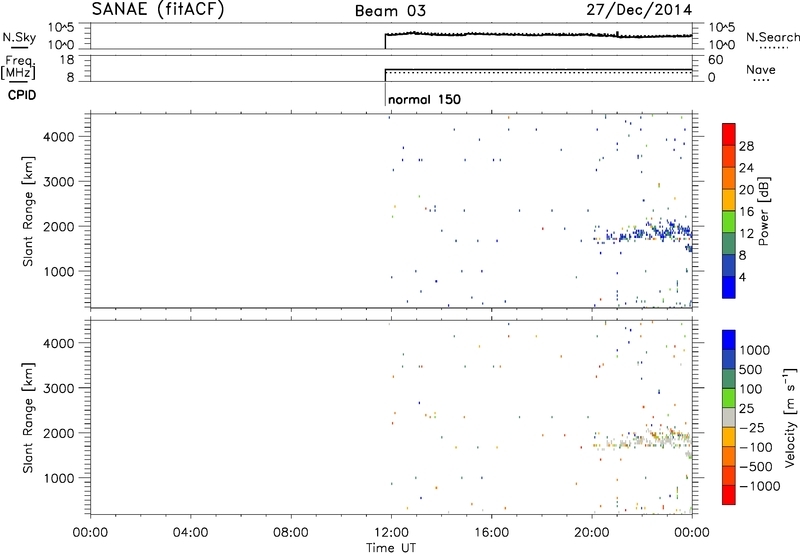Click the '20:00' time axis label
The image size is (800, 554).
pos(591,533)
